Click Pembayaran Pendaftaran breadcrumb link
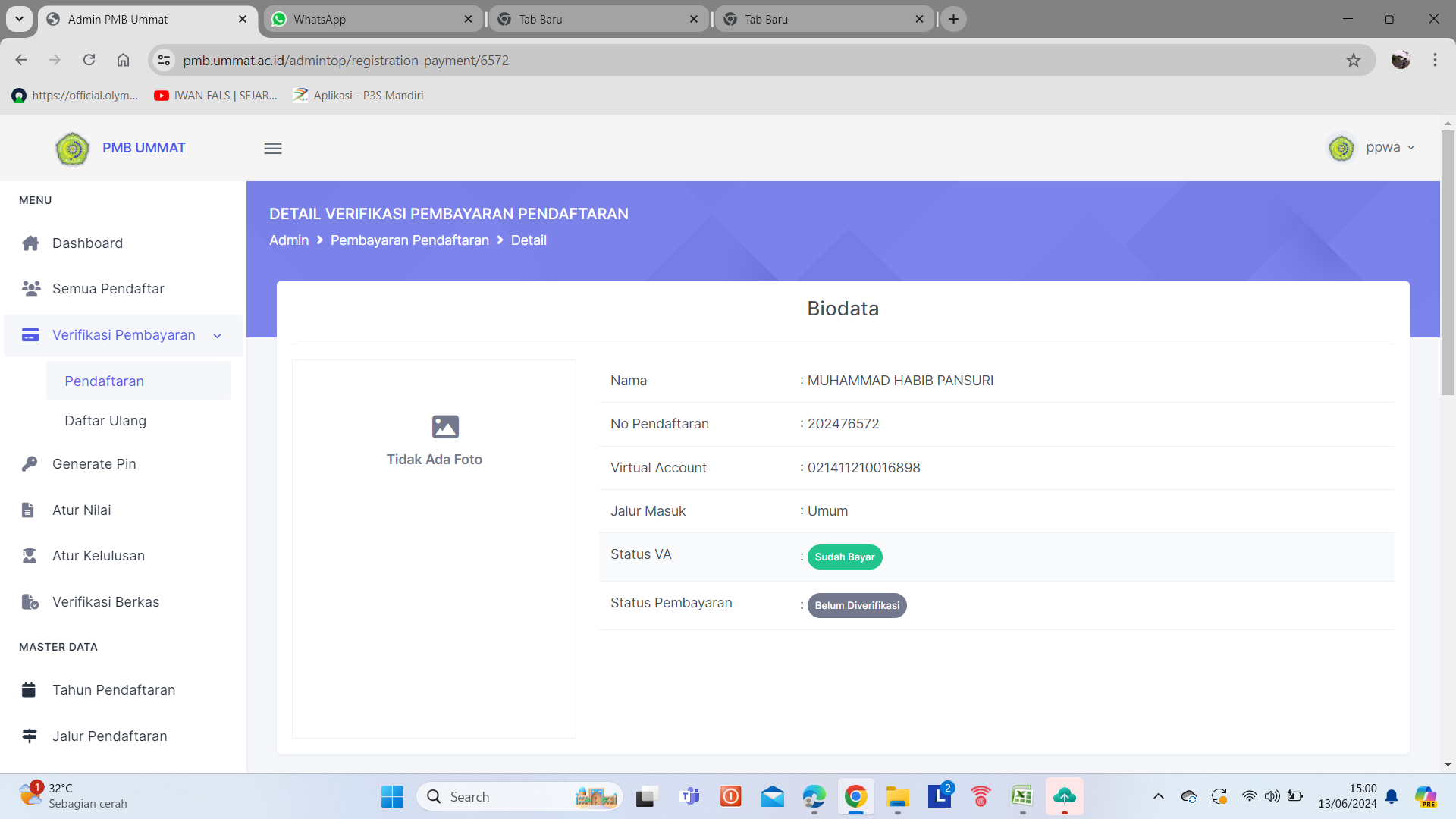 409,240
